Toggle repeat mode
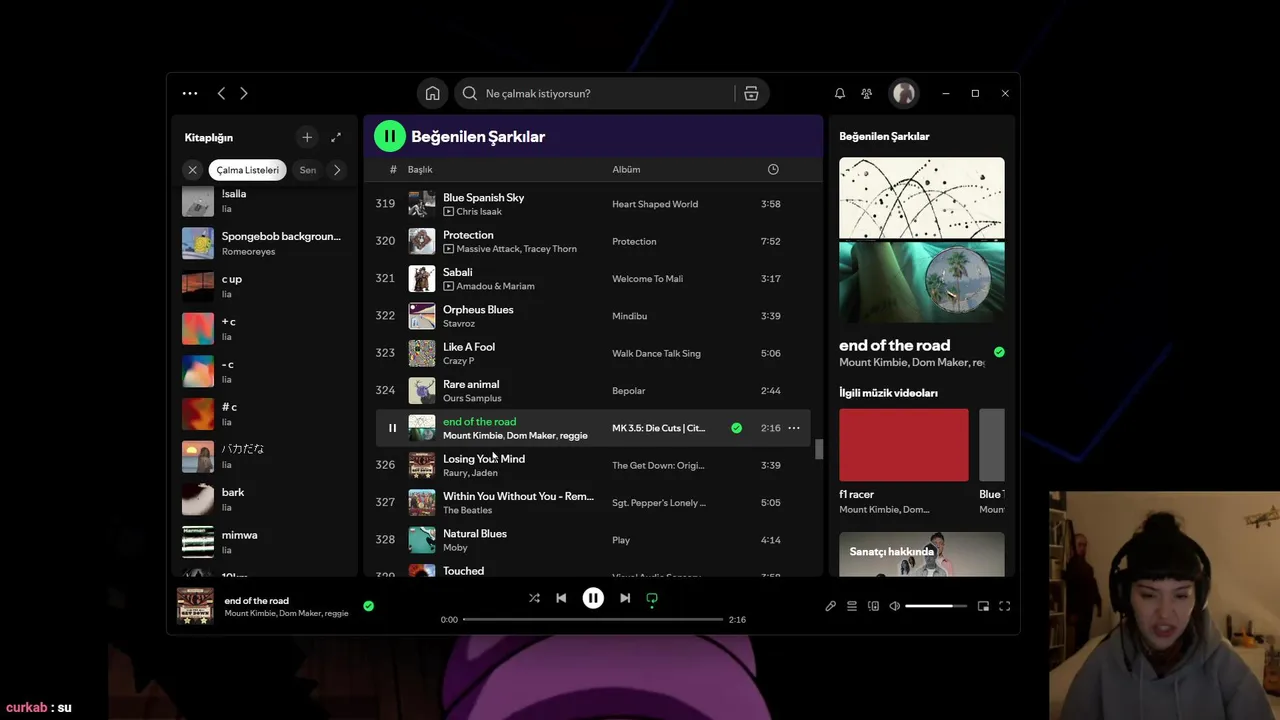 coord(652,598)
